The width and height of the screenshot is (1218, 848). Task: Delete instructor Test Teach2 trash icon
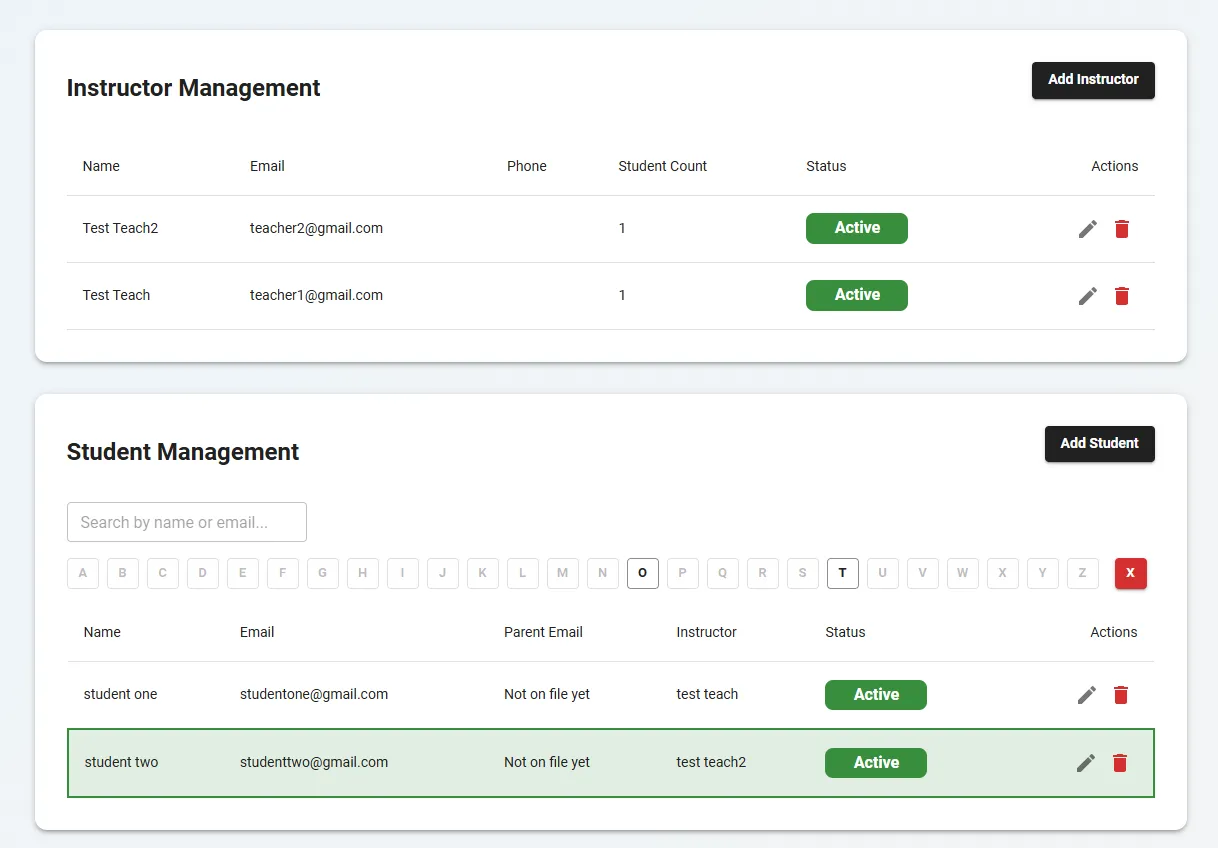point(1122,229)
